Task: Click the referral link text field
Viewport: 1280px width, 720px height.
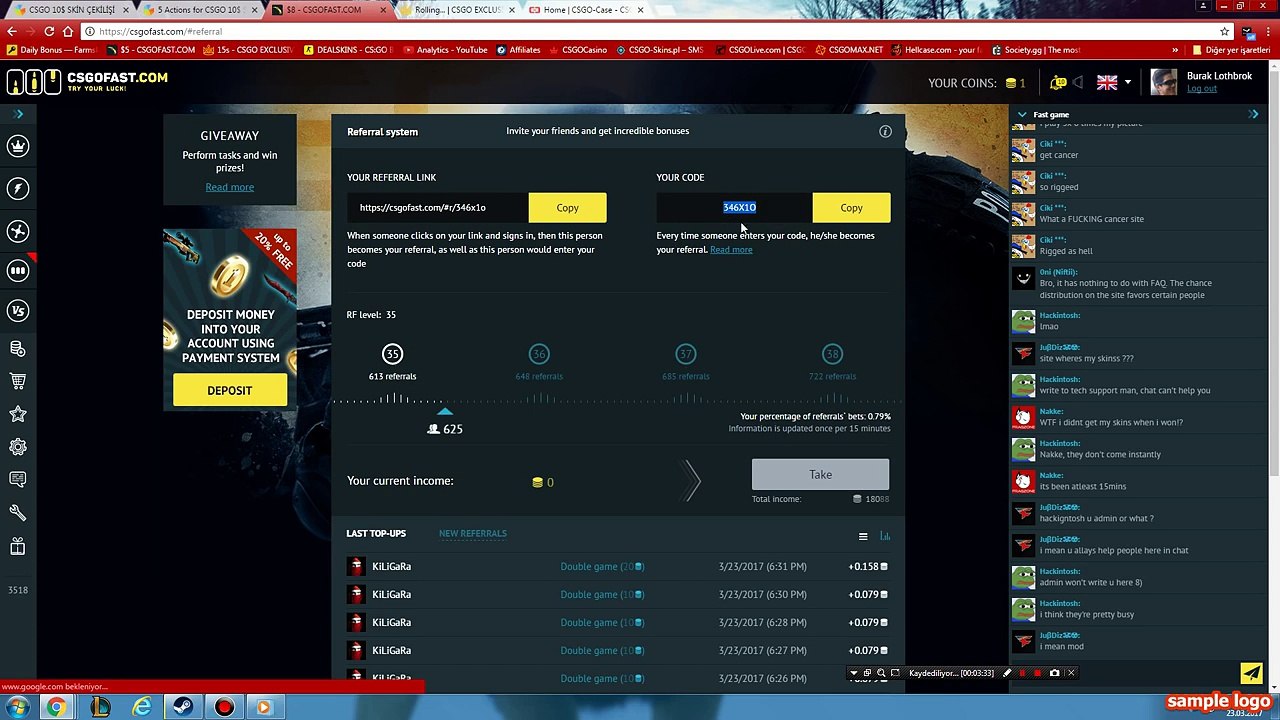Action: point(438,207)
